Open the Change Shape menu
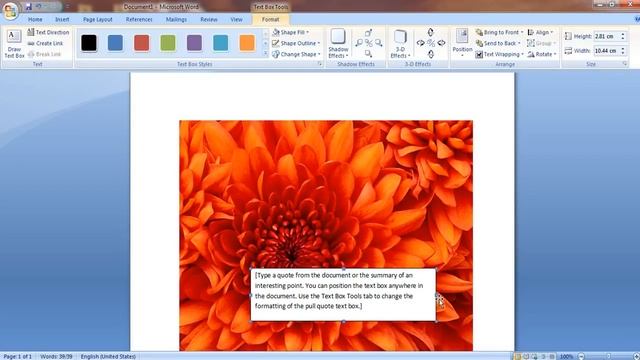Screen dimensions: 640x360 coord(296,54)
